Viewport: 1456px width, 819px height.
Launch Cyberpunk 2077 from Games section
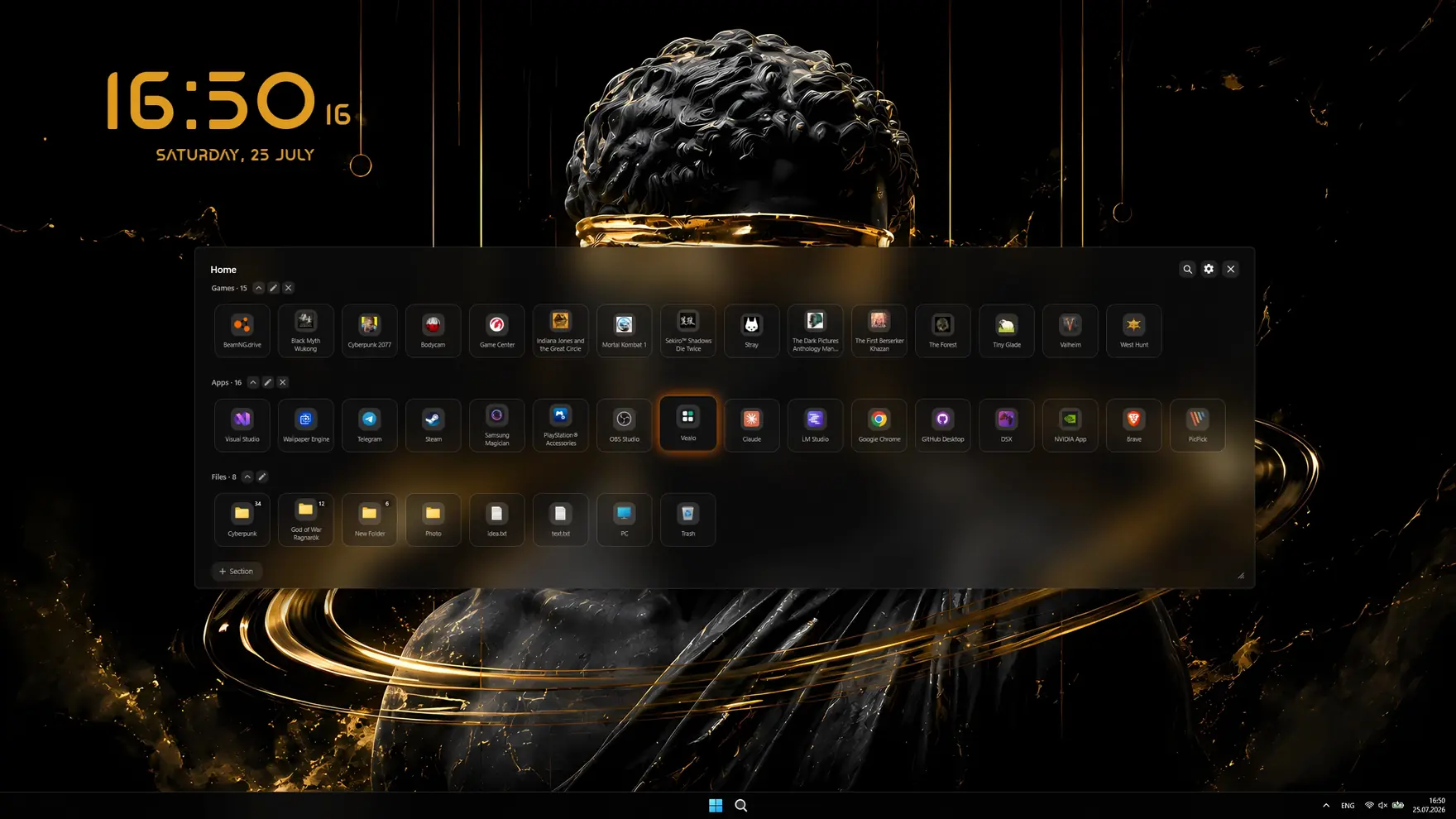pos(370,331)
